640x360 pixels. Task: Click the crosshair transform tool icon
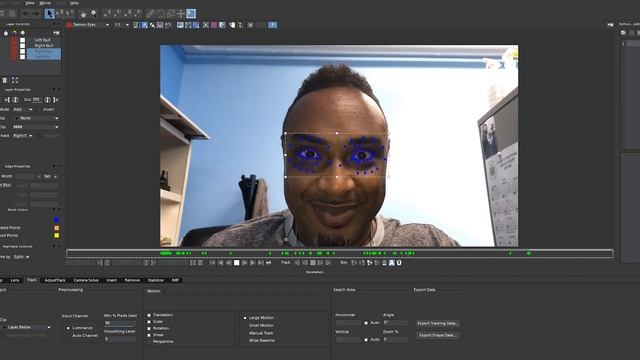pos(181,14)
